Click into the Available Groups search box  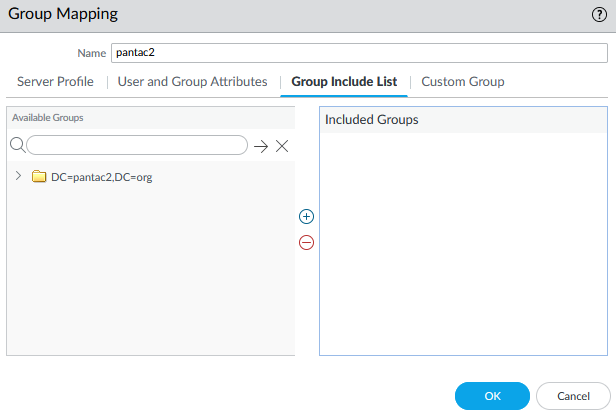(137, 145)
